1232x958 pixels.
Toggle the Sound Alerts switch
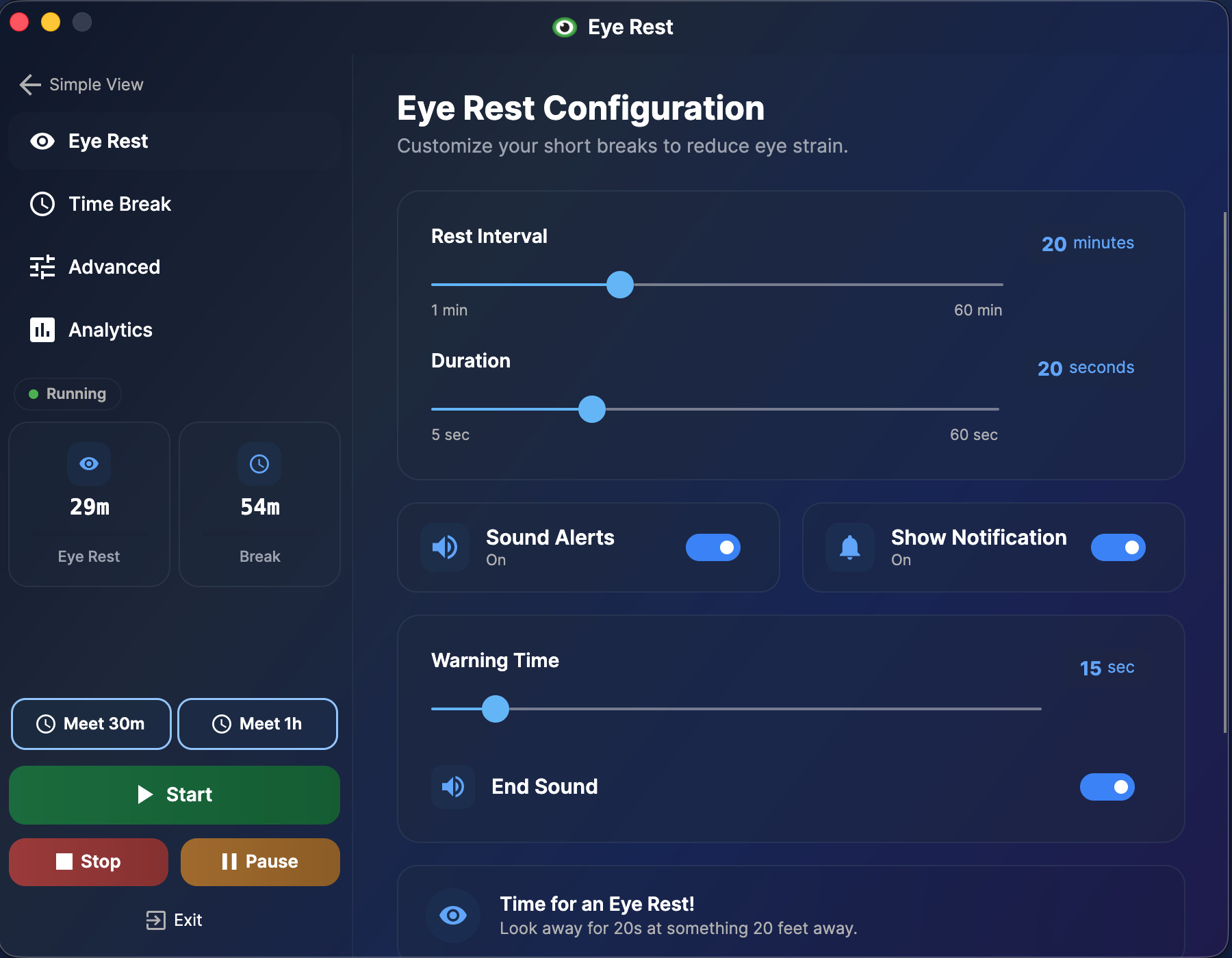(x=713, y=547)
